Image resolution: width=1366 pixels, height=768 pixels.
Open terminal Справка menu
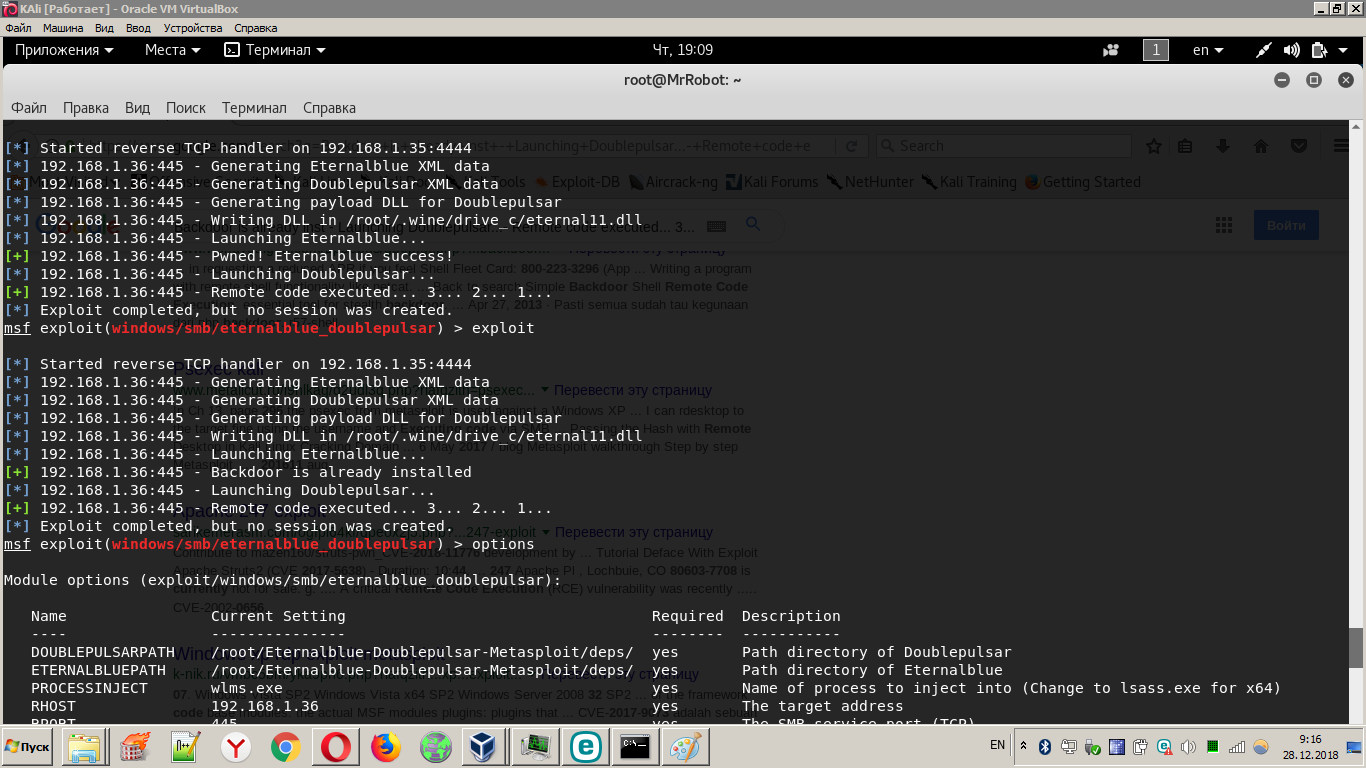coord(329,108)
